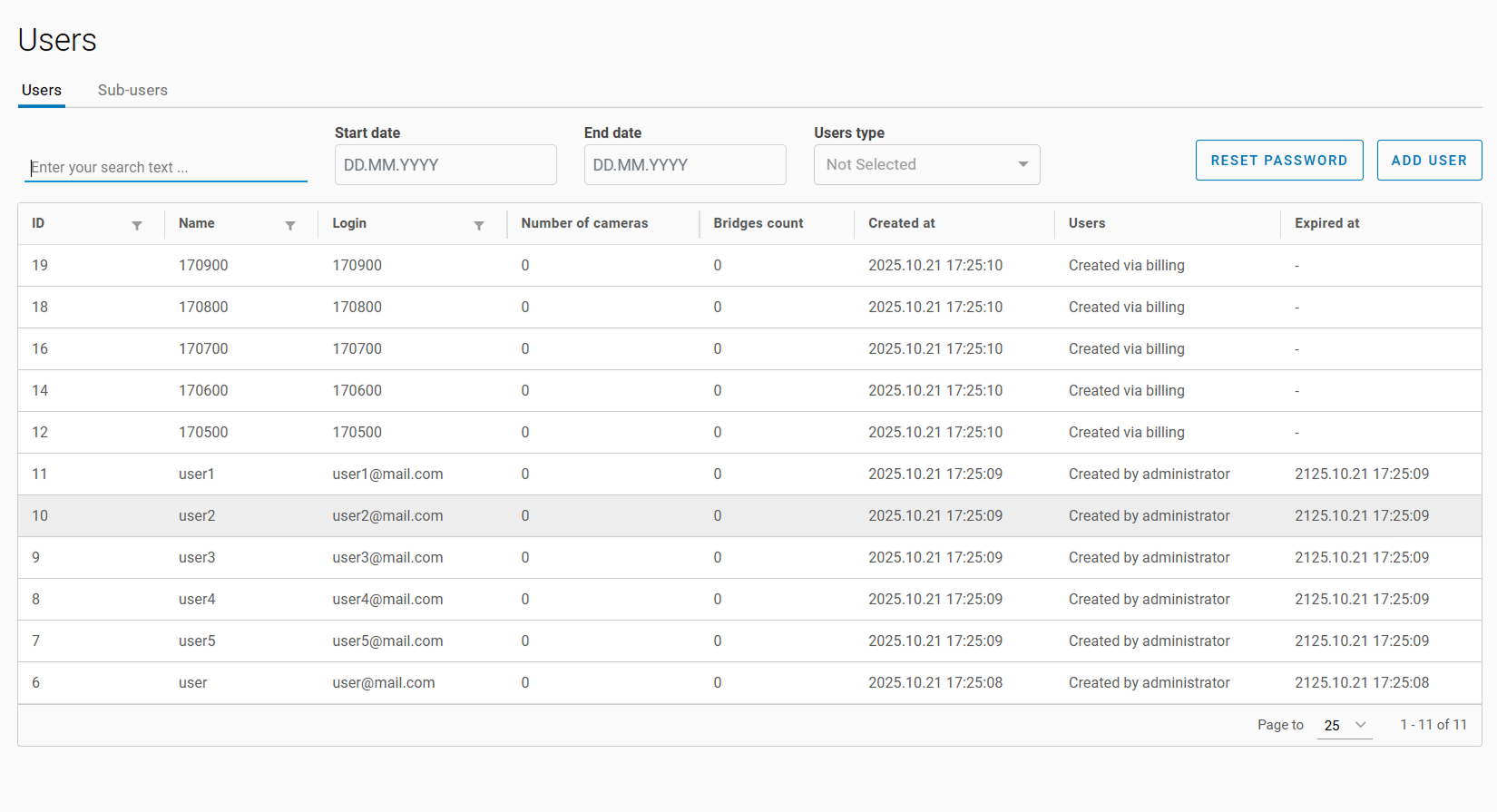Sort by the Created at column header
1497x812 pixels.
[x=901, y=223]
